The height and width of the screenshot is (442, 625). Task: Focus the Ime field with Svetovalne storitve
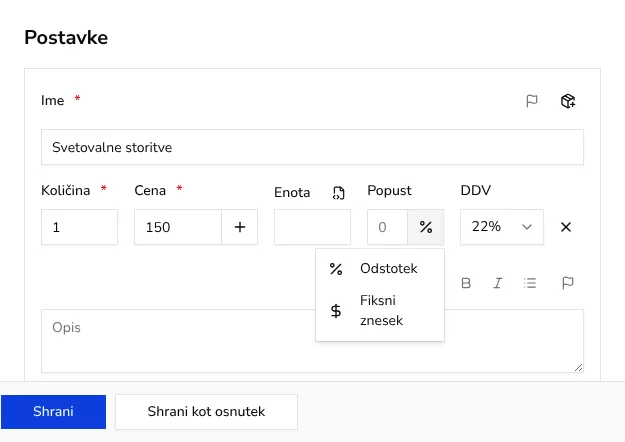click(312, 147)
